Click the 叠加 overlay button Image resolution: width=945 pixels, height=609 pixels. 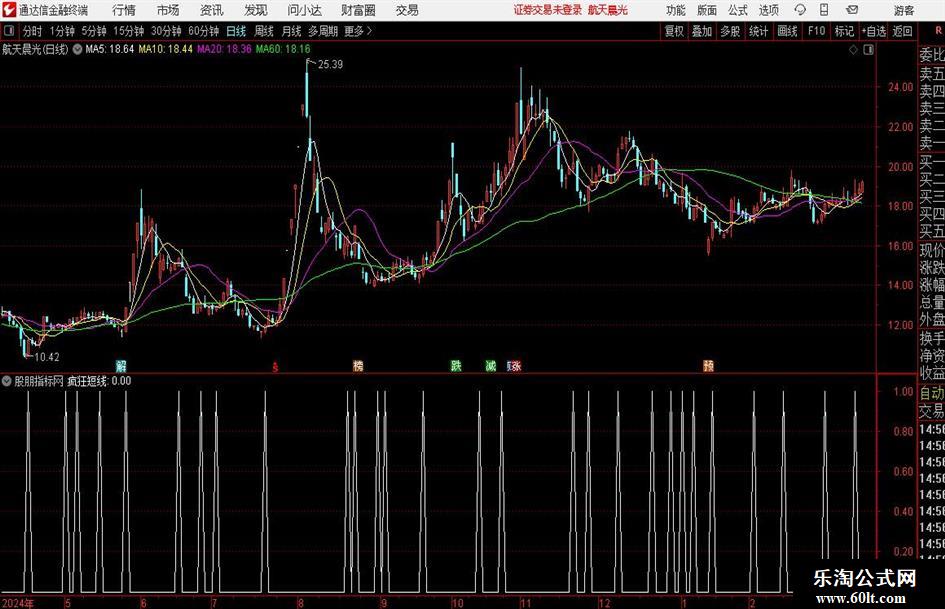(702, 31)
